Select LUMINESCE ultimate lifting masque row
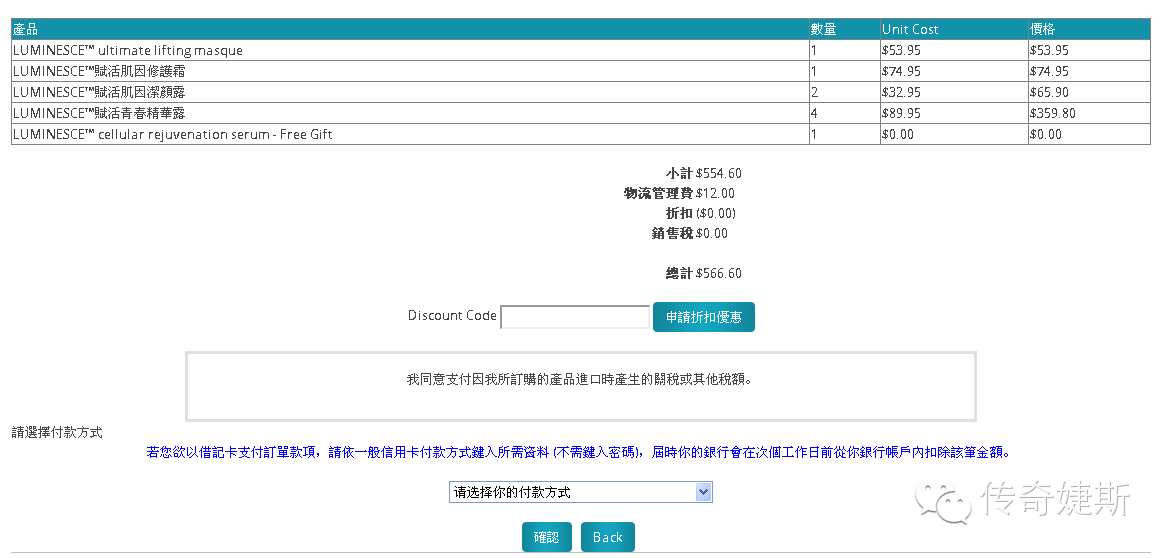This screenshot has height=558, width=1167. pos(581,51)
